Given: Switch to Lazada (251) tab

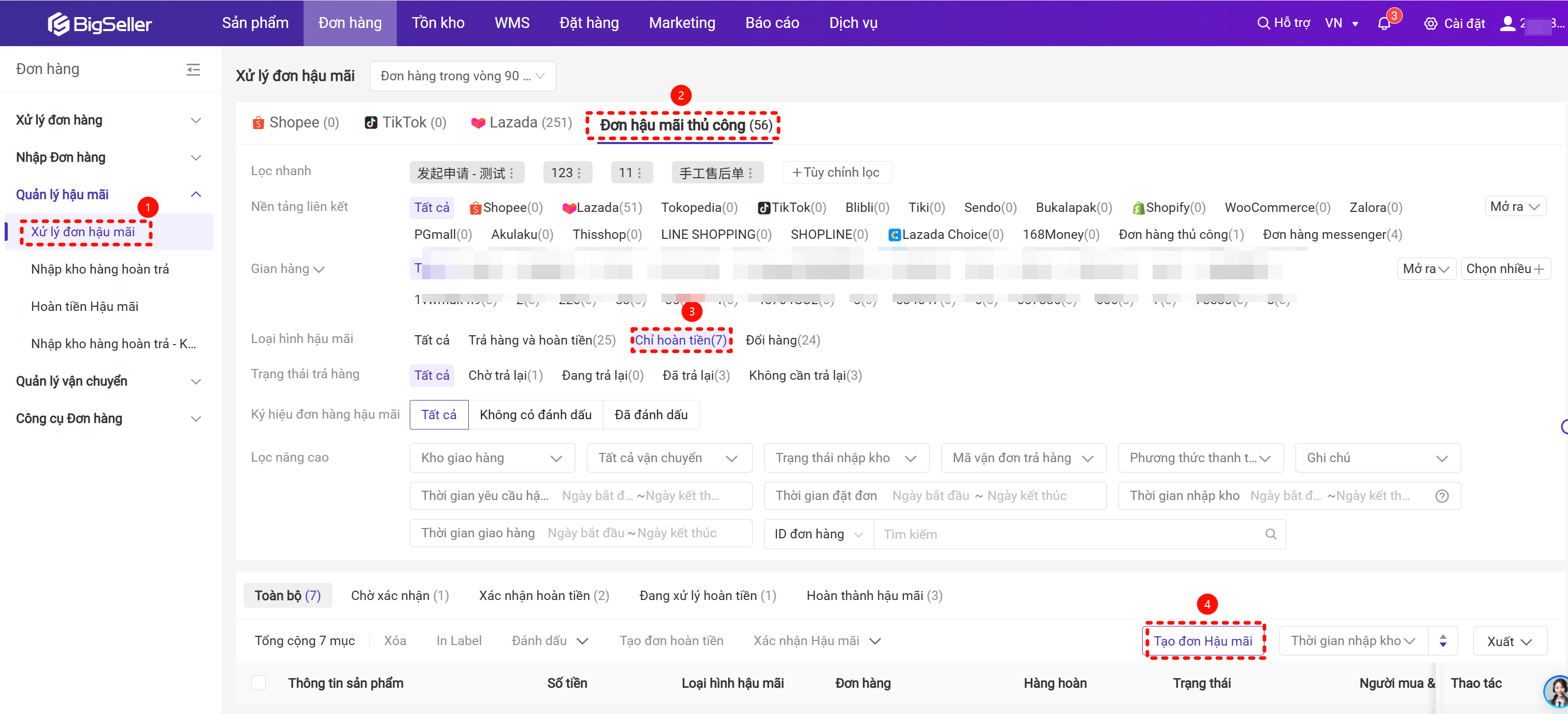Looking at the screenshot, I should 522,122.
